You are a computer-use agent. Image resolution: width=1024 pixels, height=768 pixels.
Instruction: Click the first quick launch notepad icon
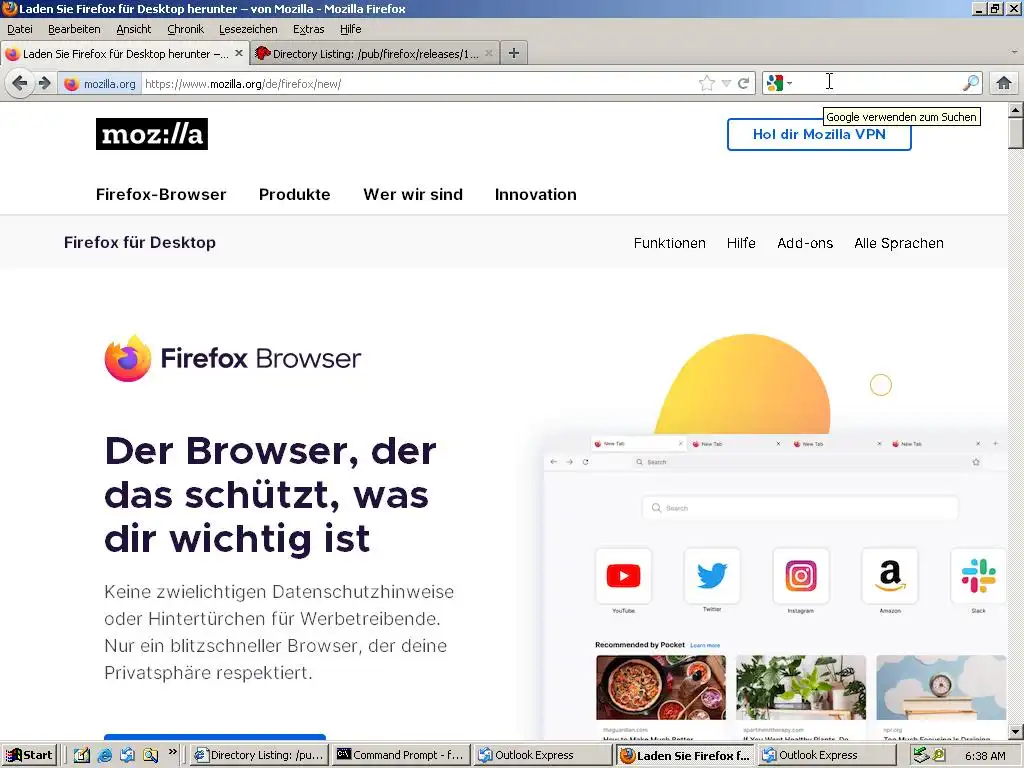point(82,755)
